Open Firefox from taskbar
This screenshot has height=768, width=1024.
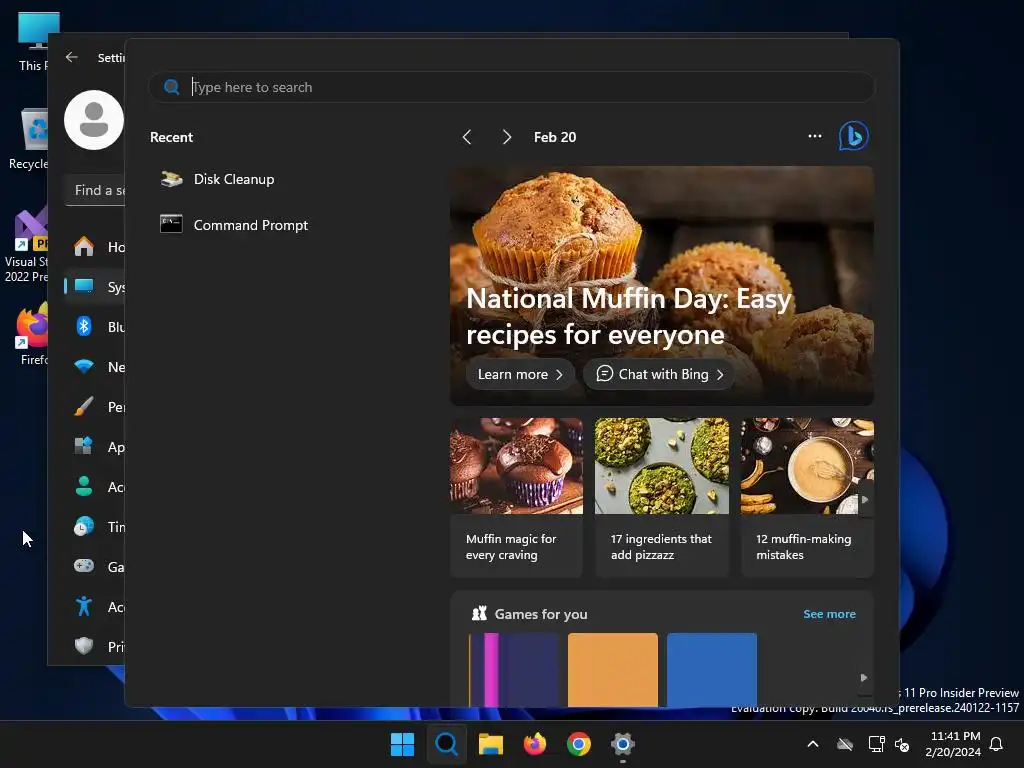535,744
